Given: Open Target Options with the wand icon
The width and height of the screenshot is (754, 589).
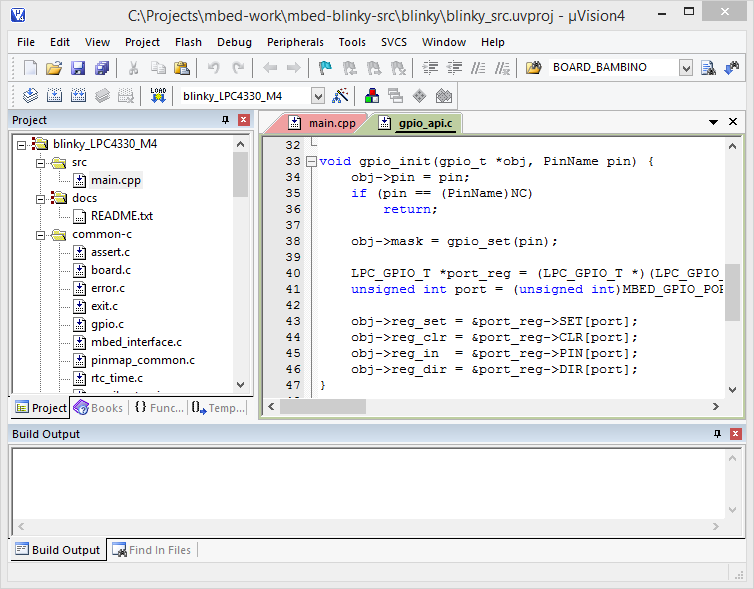Looking at the screenshot, I should pos(341,96).
